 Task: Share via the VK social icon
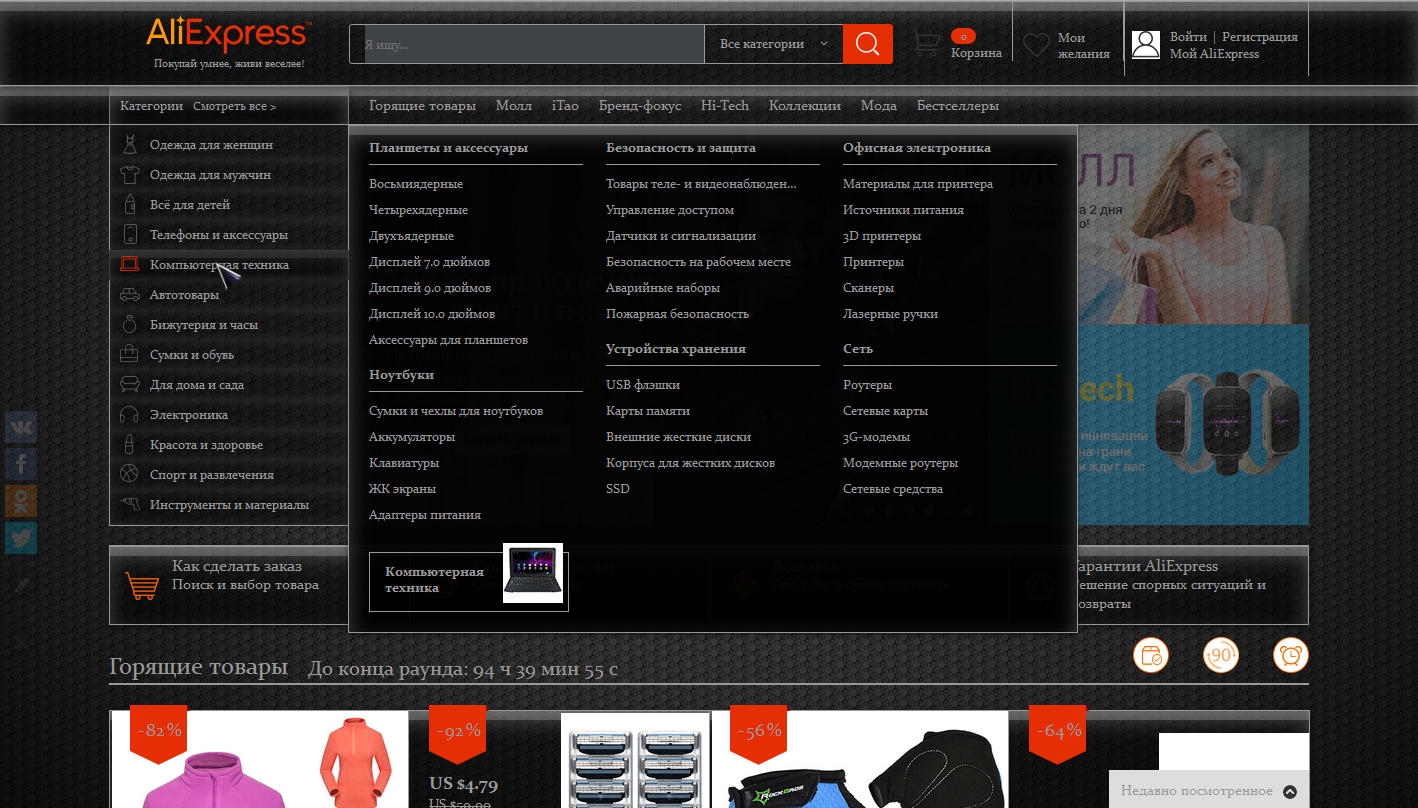(21, 427)
